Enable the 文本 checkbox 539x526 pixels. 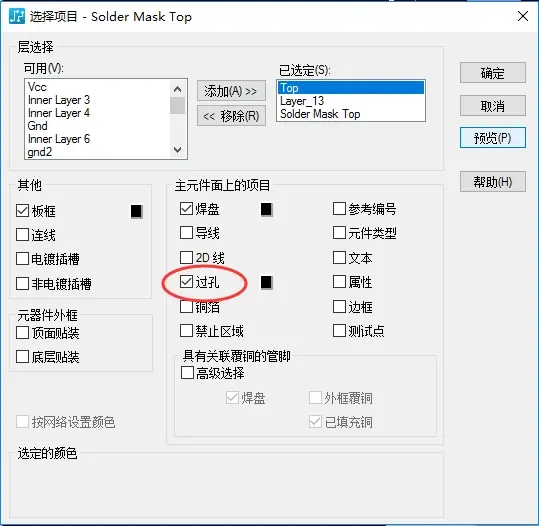click(x=339, y=257)
